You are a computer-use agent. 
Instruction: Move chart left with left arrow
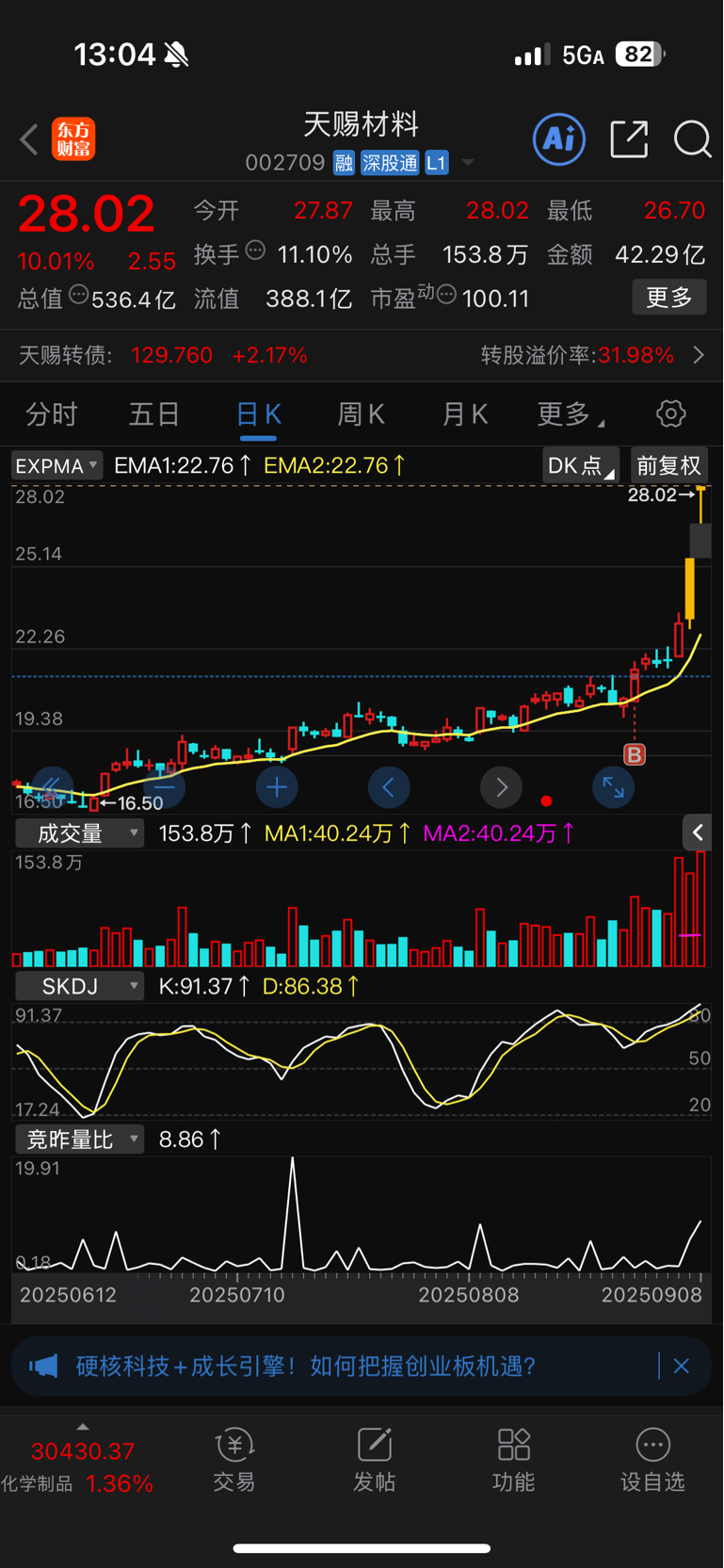tap(389, 786)
